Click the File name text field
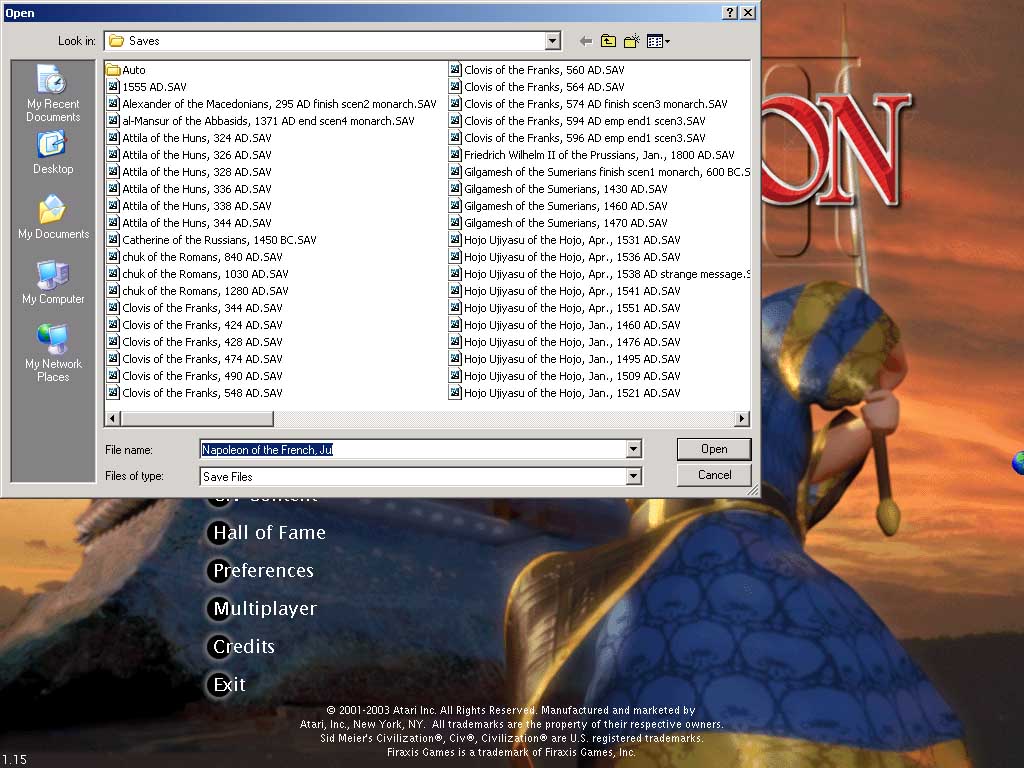The image size is (1024, 768). pyautogui.click(x=413, y=449)
